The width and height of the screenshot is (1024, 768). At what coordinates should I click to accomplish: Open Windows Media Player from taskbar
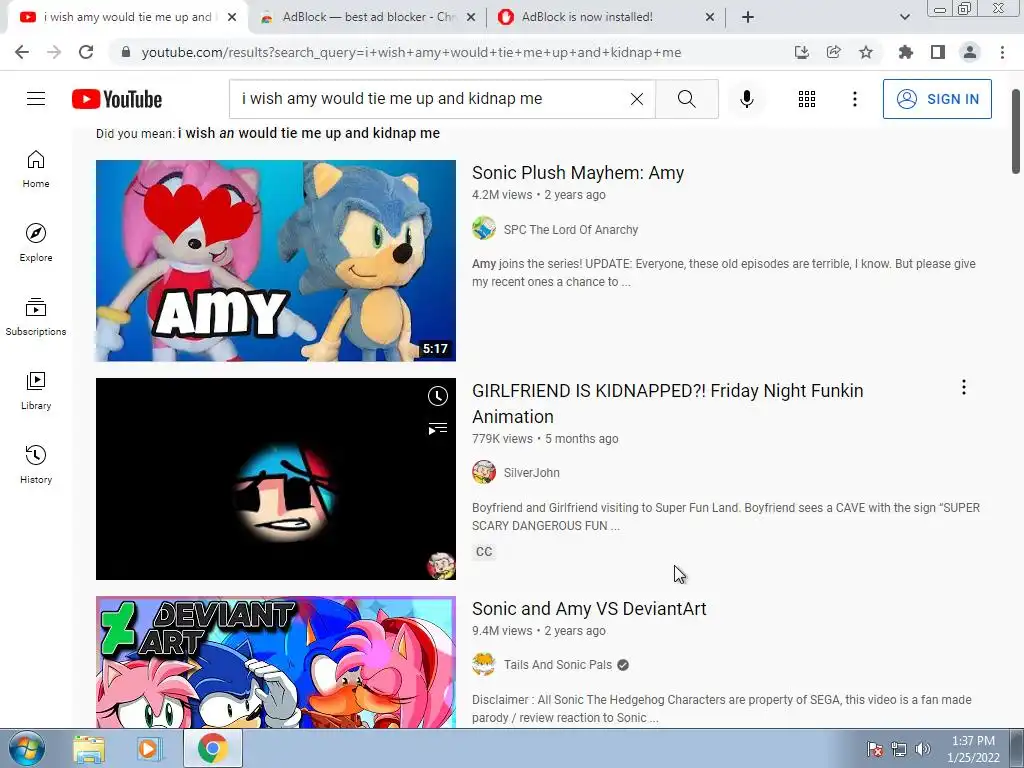point(149,749)
